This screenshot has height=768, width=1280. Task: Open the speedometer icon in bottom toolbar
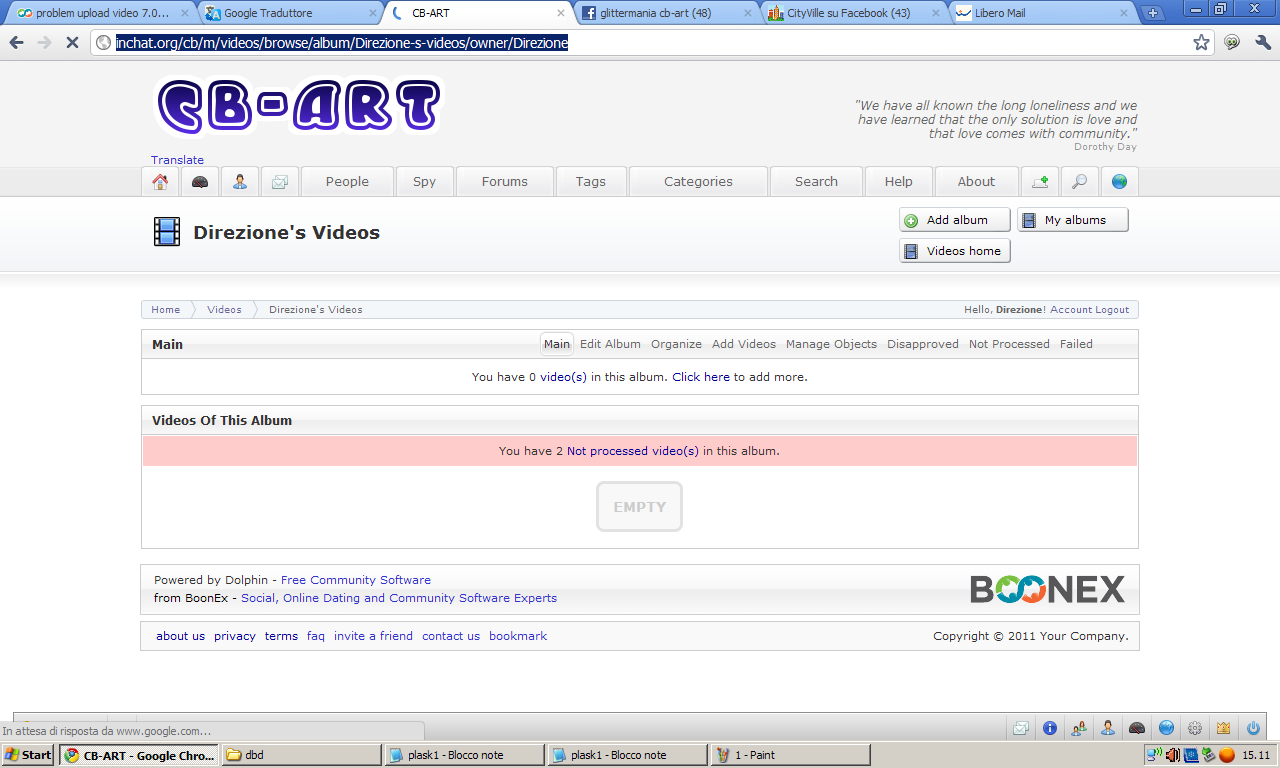tap(1137, 728)
